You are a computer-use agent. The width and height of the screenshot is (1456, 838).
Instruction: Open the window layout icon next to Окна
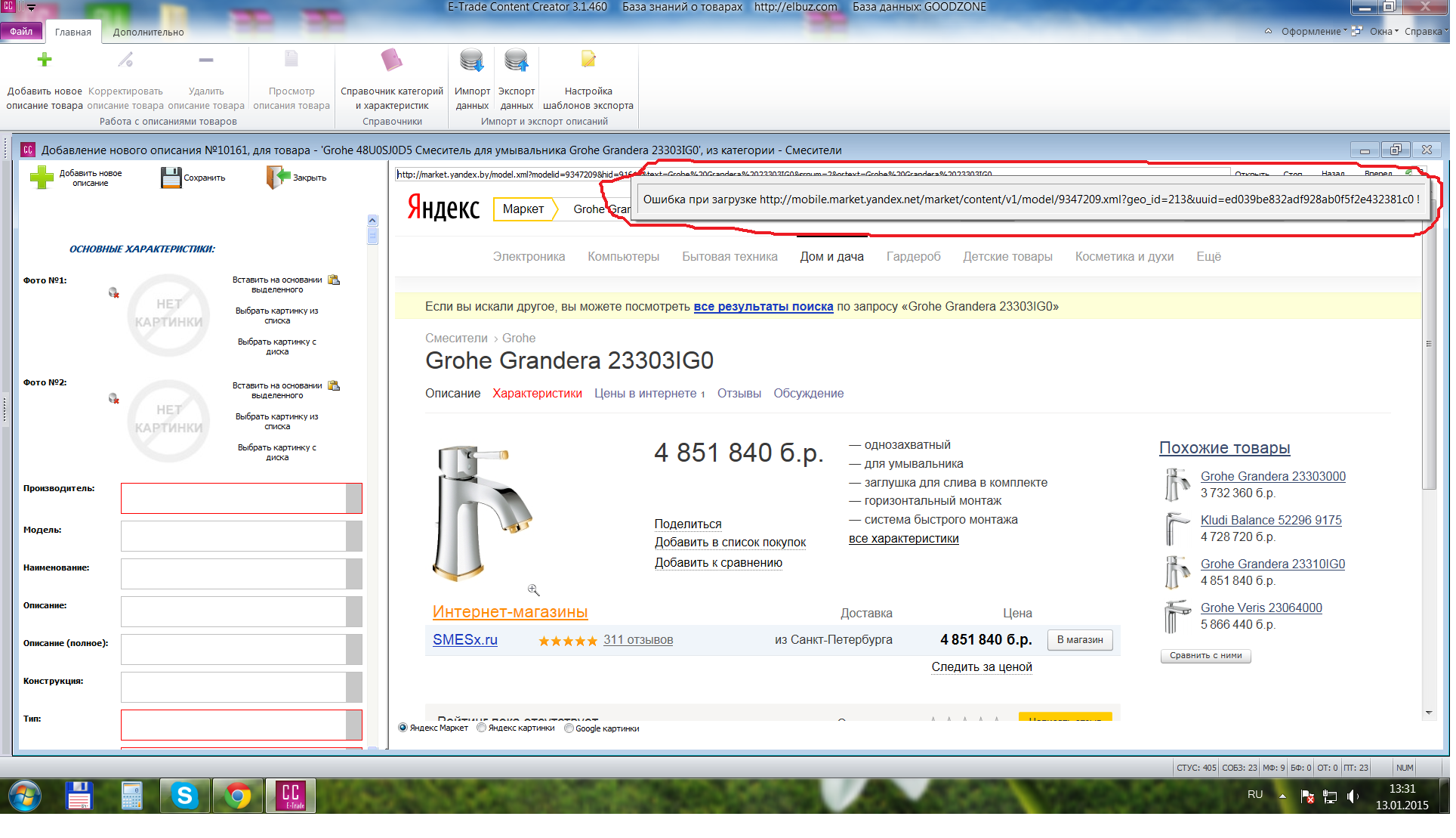pos(1357,31)
